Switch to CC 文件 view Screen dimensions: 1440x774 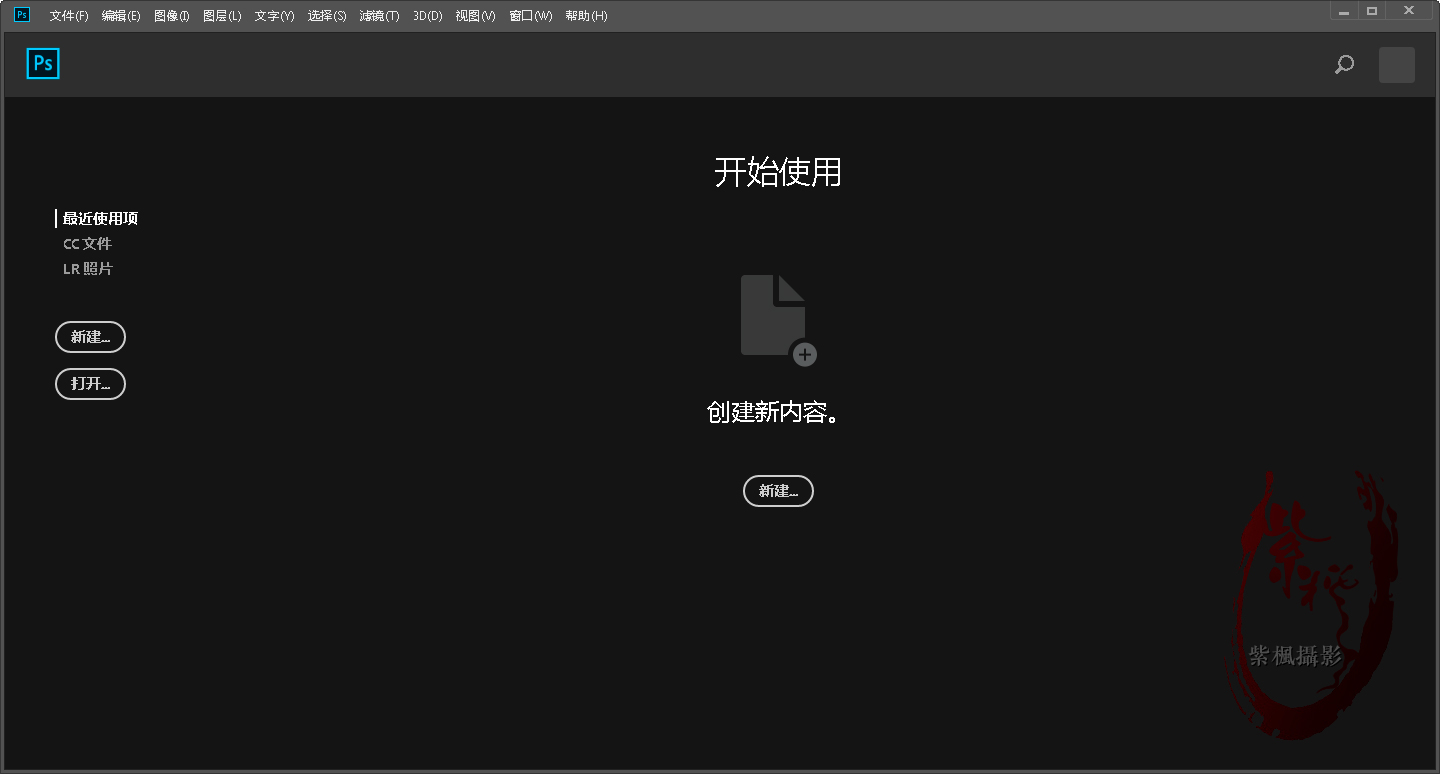[x=88, y=243]
